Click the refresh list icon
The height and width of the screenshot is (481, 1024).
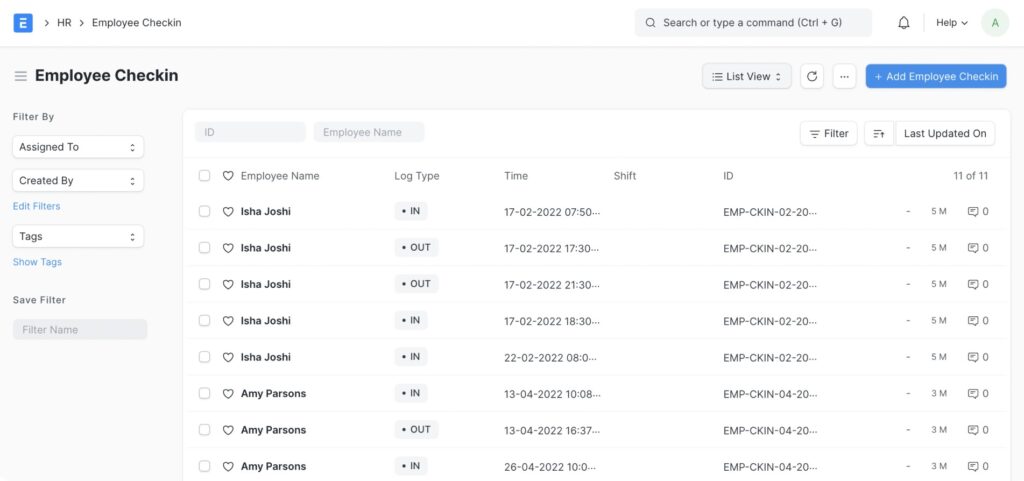point(812,77)
